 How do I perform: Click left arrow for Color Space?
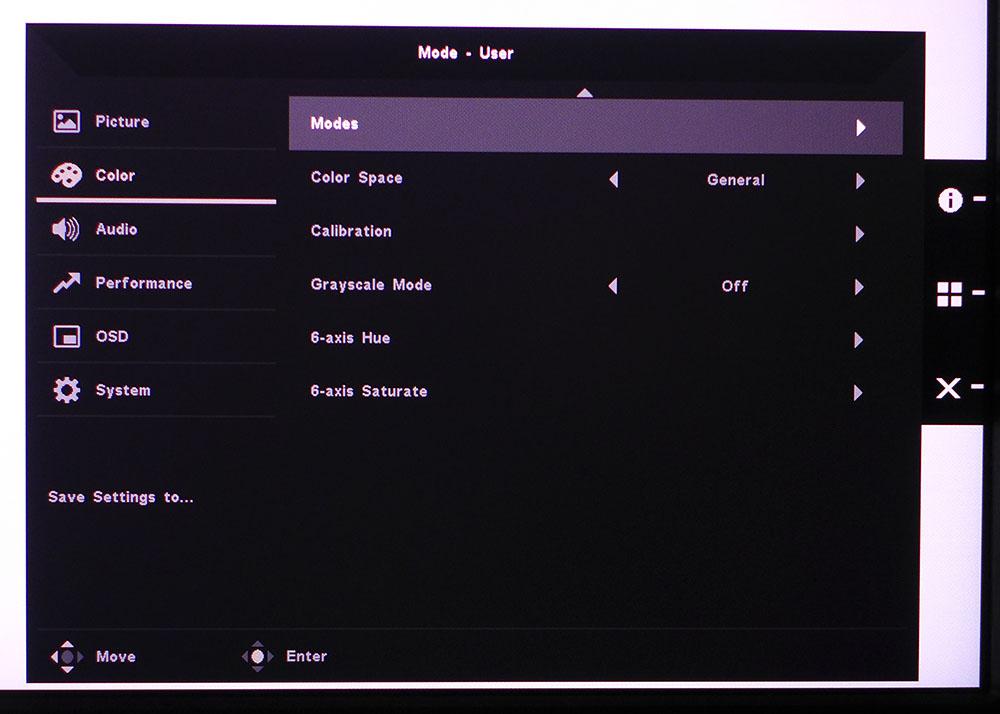(614, 180)
